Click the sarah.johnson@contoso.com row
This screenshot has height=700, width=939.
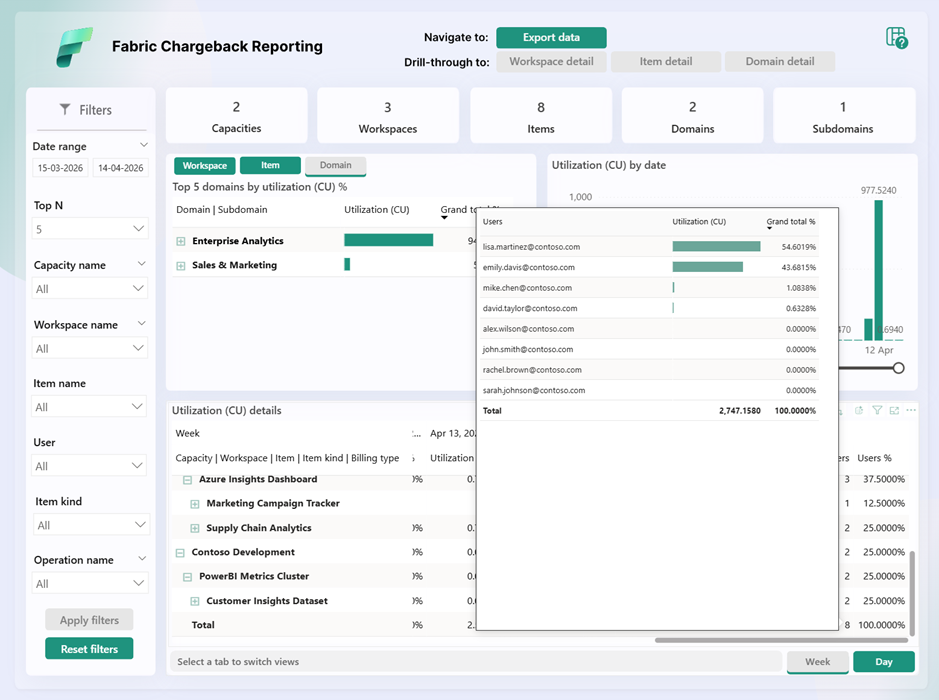click(649, 390)
